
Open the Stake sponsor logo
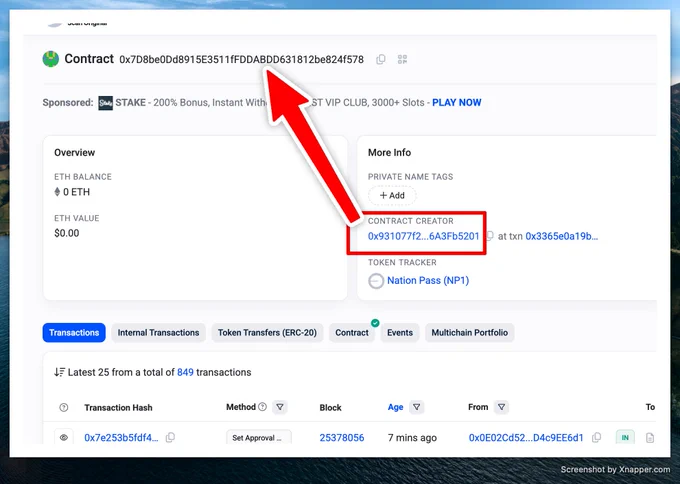[105, 103]
